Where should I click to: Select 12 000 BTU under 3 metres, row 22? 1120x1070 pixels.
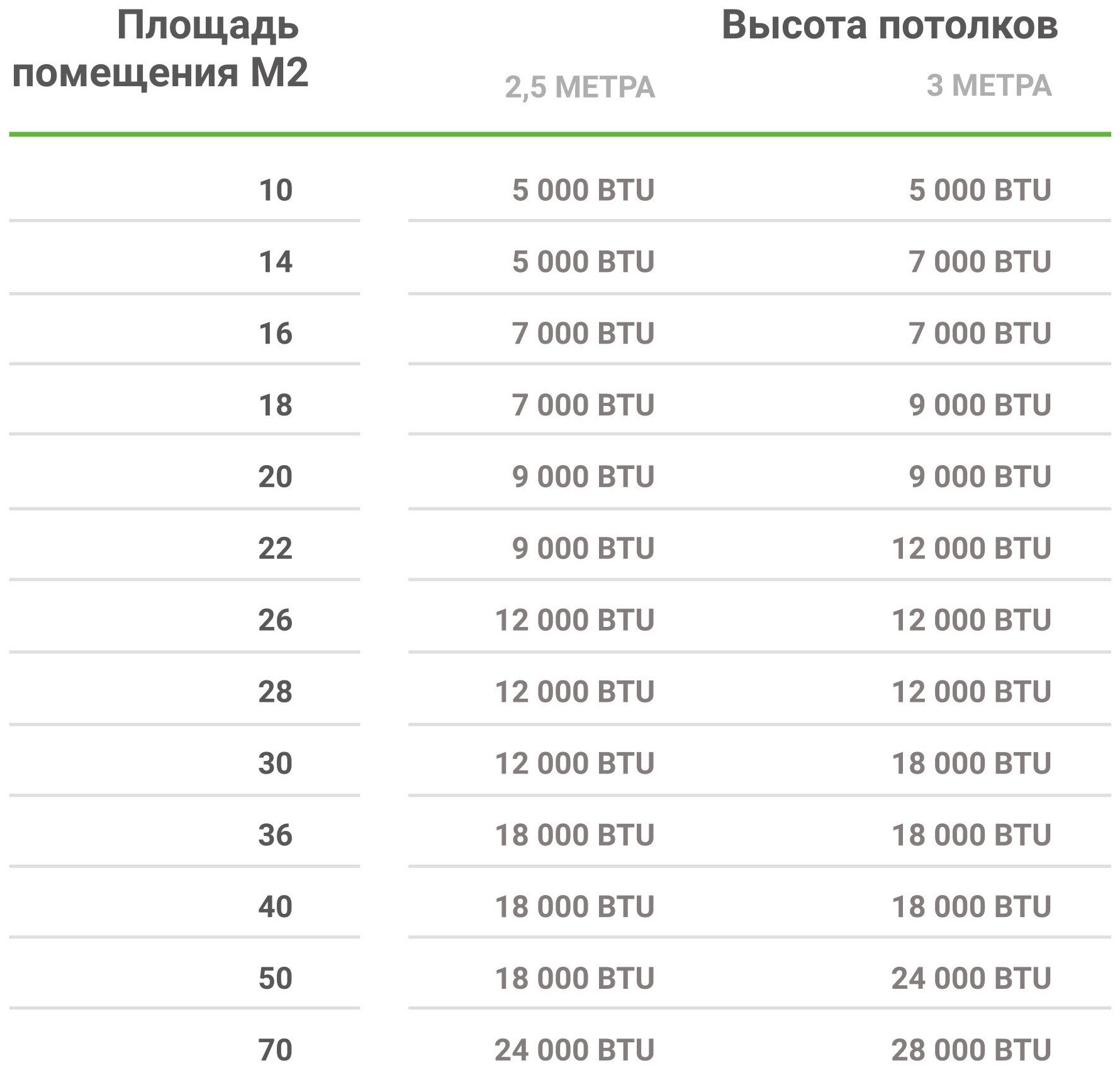click(x=972, y=548)
